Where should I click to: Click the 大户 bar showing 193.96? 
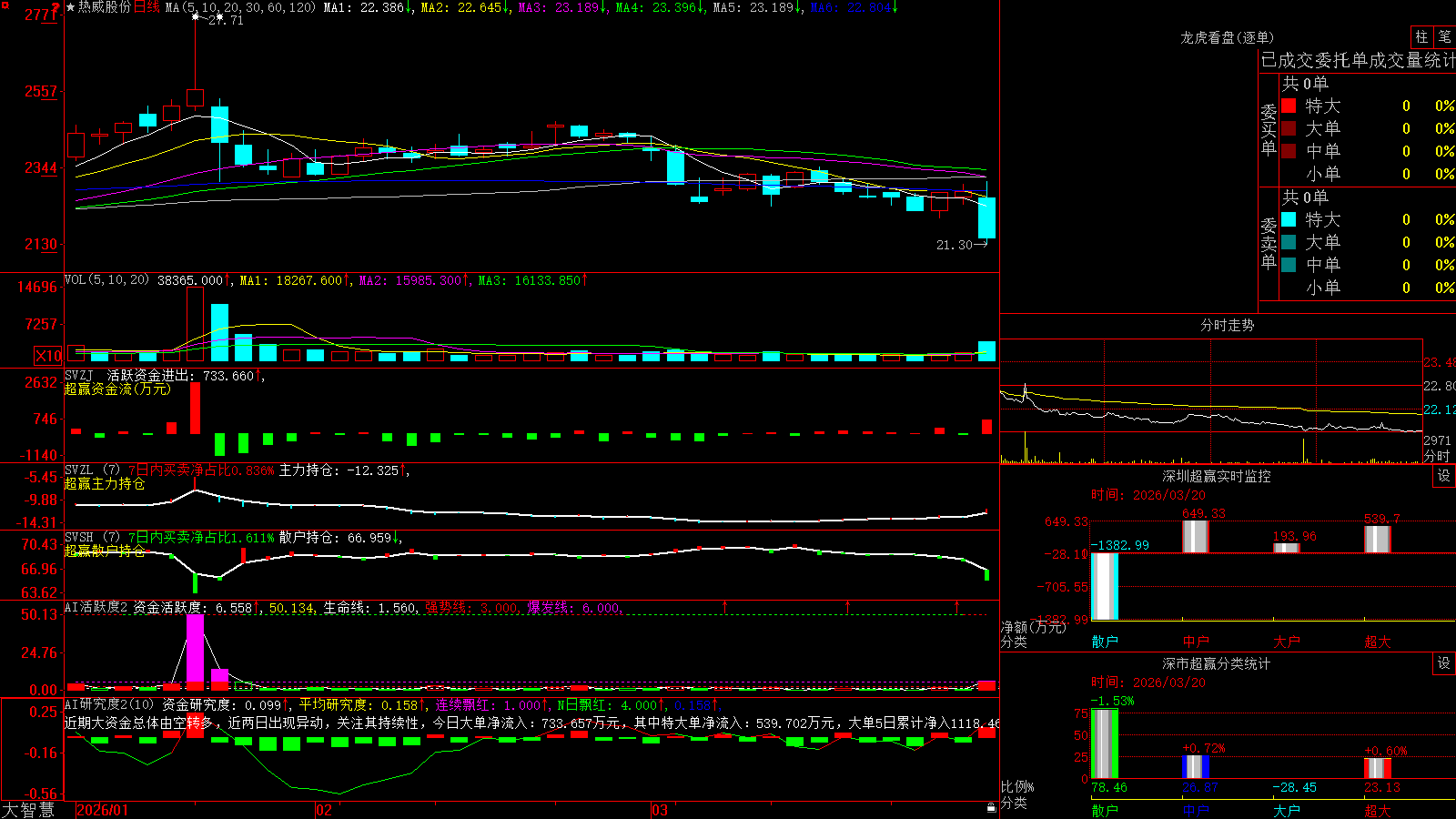coord(1287,547)
